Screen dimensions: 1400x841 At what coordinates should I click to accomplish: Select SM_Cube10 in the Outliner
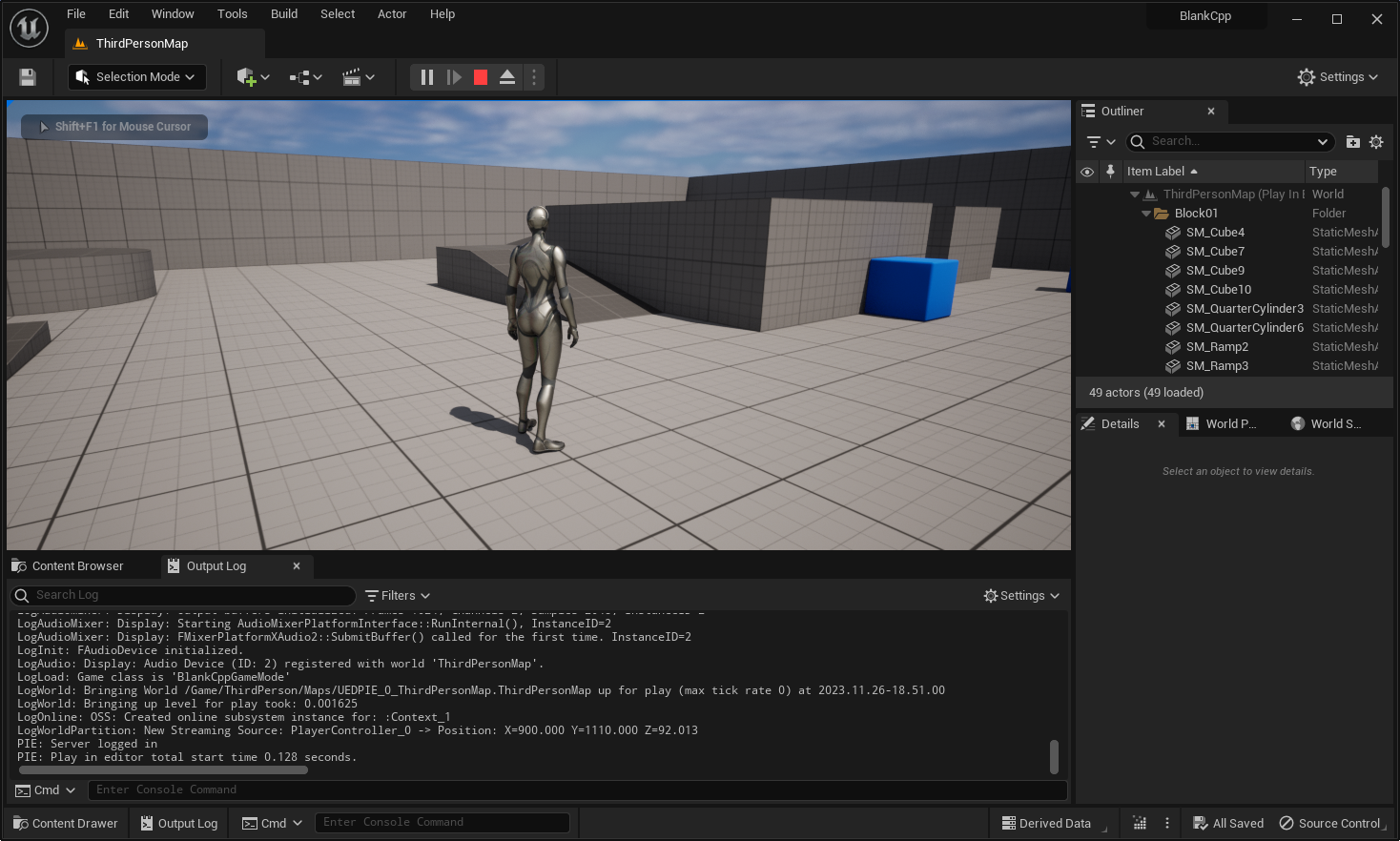coord(1228,290)
